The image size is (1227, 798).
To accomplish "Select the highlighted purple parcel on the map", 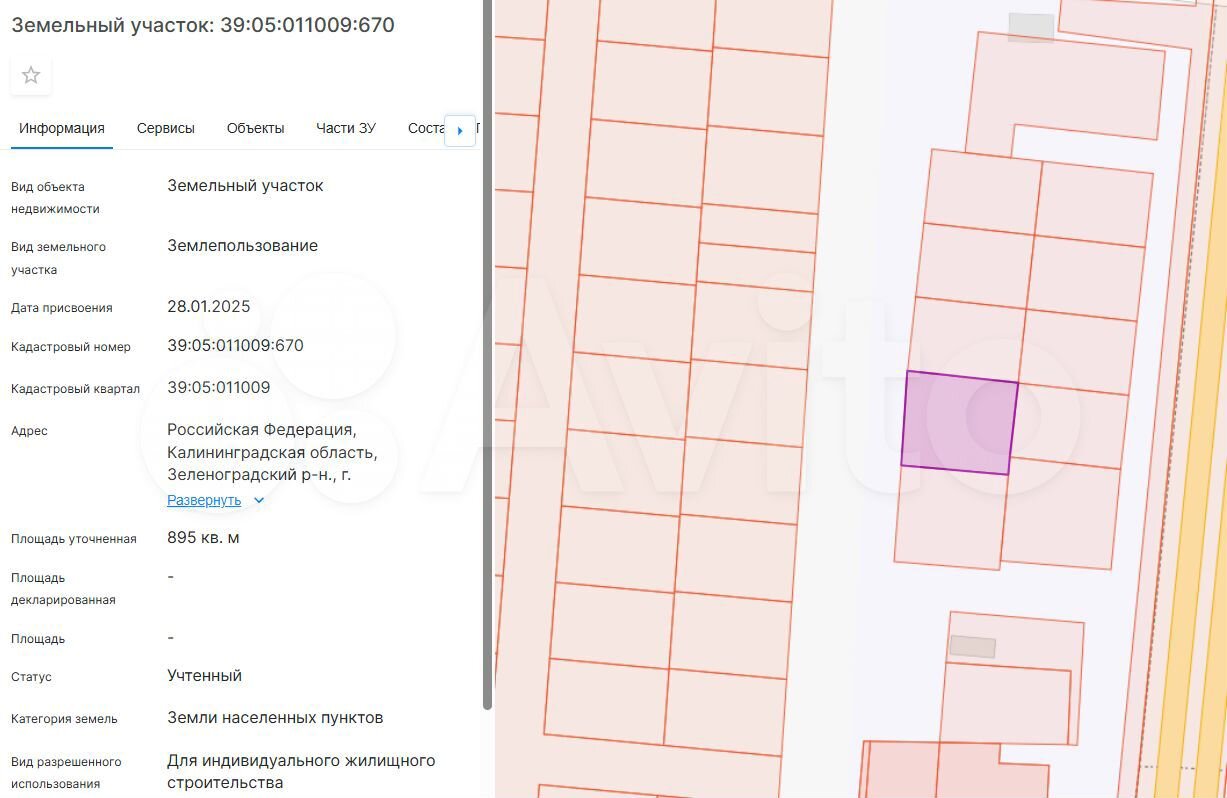I will pos(958,422).
